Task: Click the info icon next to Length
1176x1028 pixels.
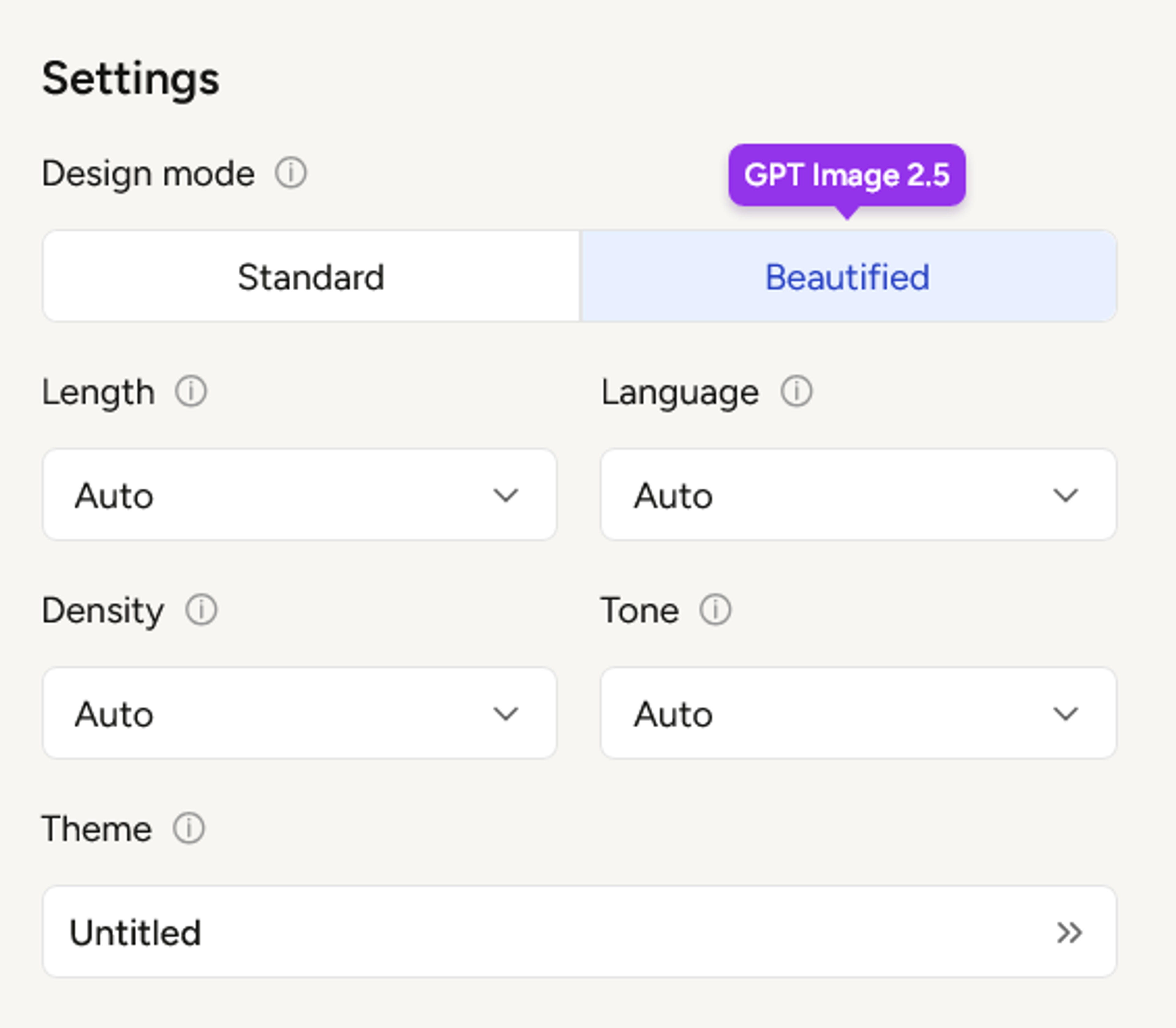Action: pos(191,392)
